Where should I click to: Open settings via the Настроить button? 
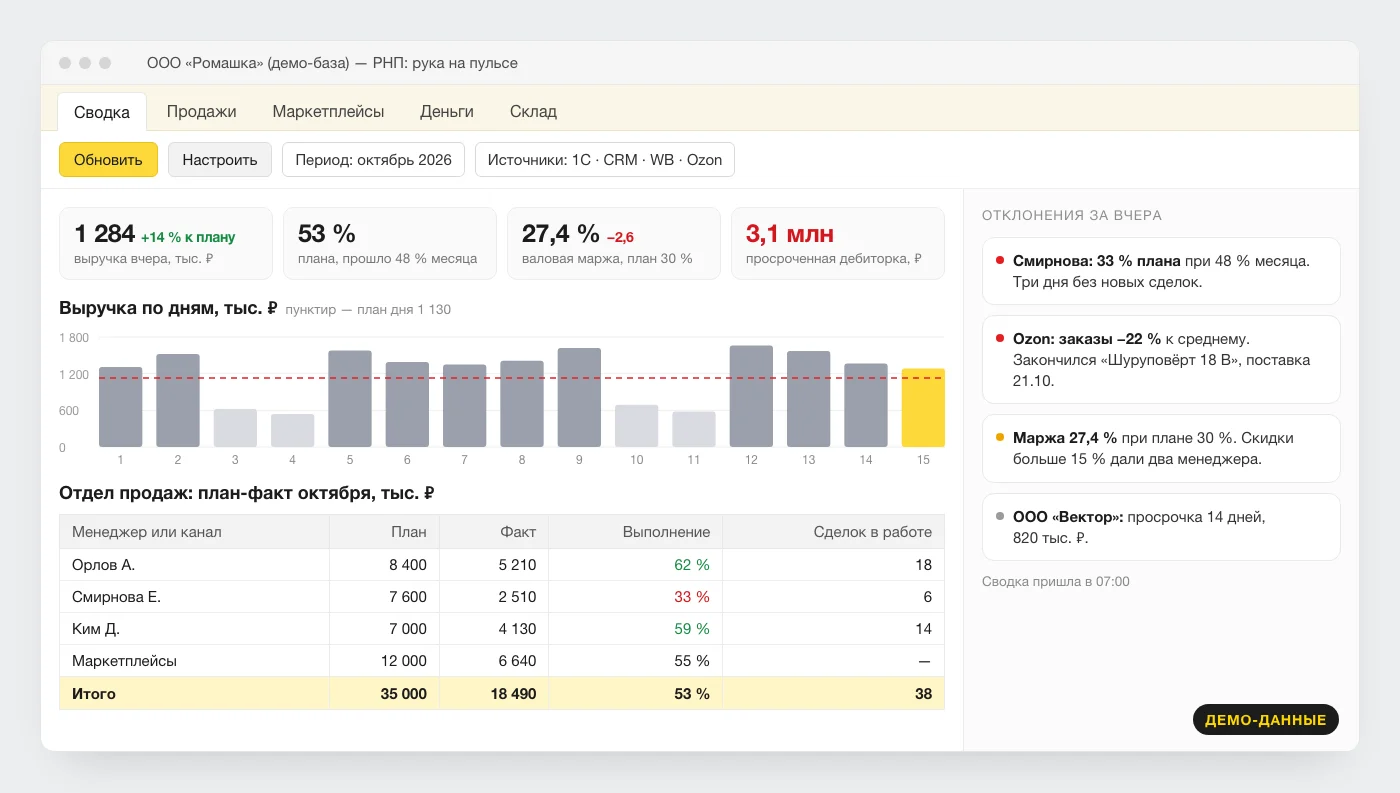click(x=220, y=159)
